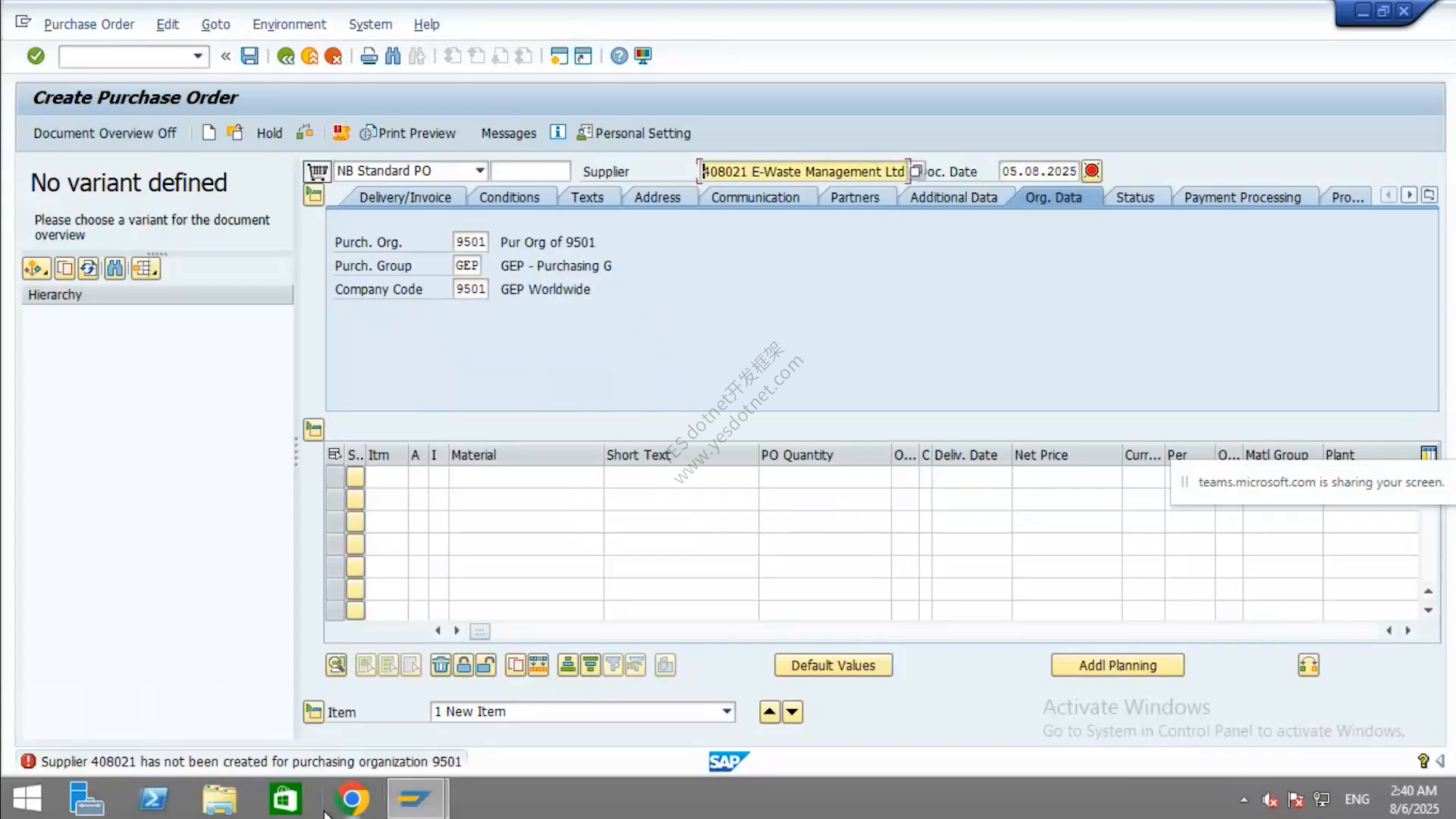Toggle Document Overview Off

click(105, 133)
